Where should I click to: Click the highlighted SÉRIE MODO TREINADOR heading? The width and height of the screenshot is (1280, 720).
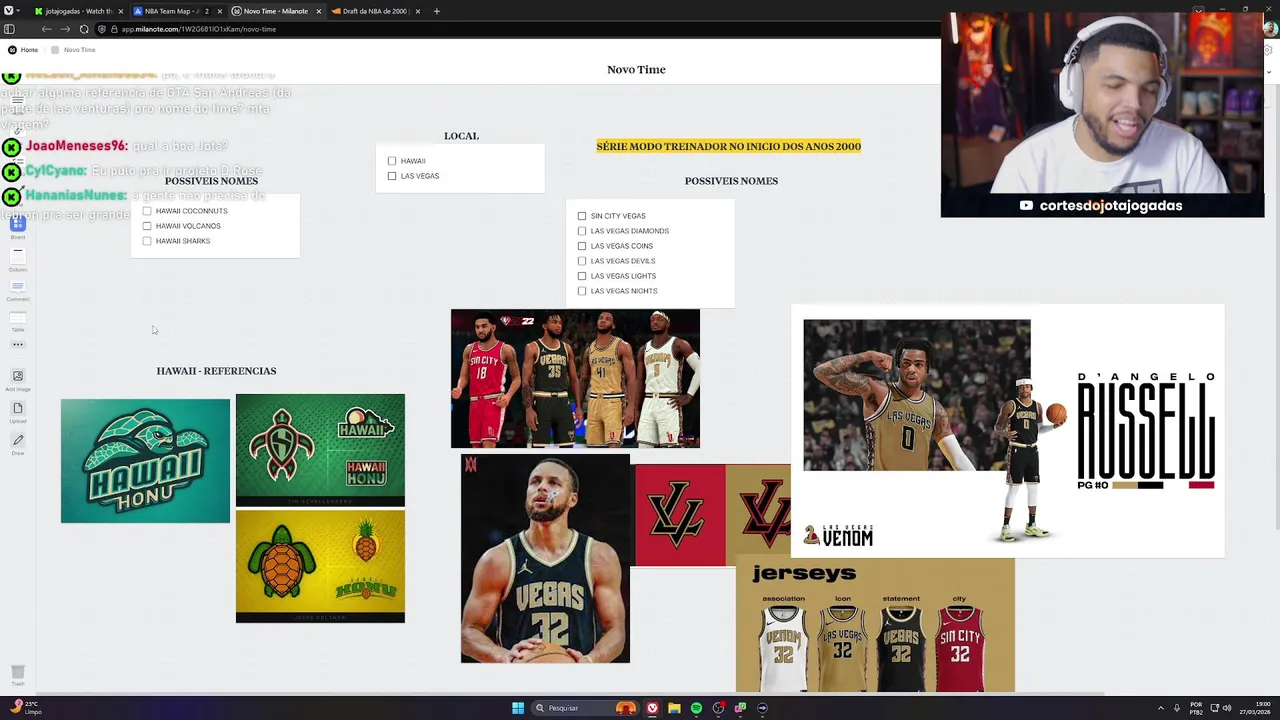pyautogui.click(x=728, y=146)
